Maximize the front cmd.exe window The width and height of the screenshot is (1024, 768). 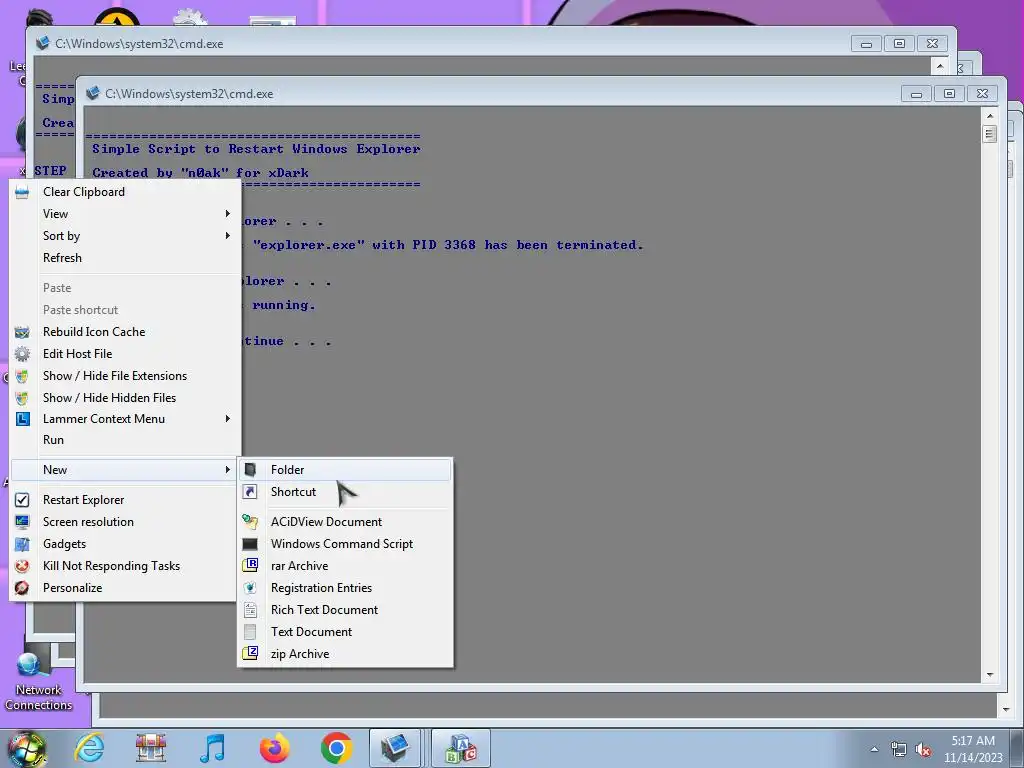pos(950,94)
